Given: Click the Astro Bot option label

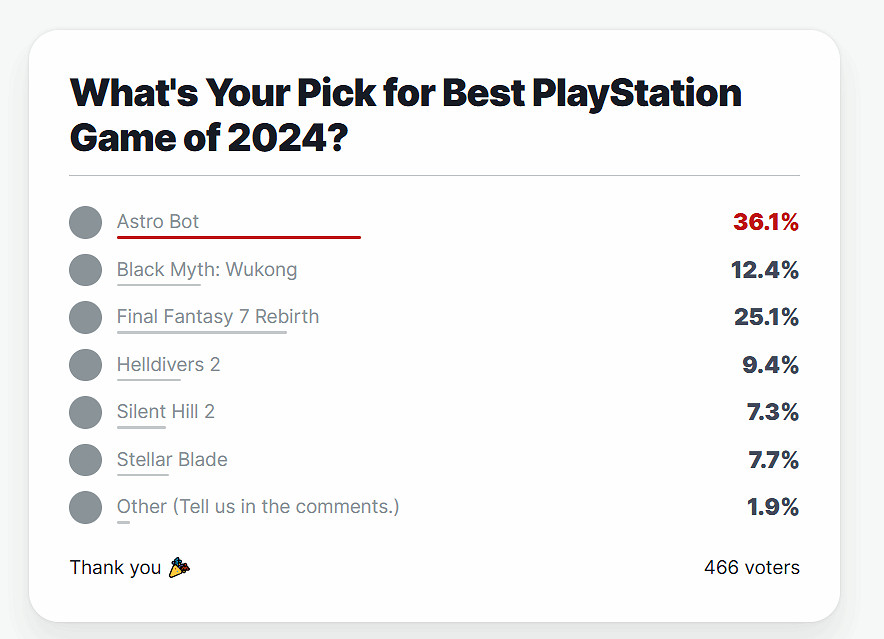Looking at the screenshot, I should coord(158,222).
